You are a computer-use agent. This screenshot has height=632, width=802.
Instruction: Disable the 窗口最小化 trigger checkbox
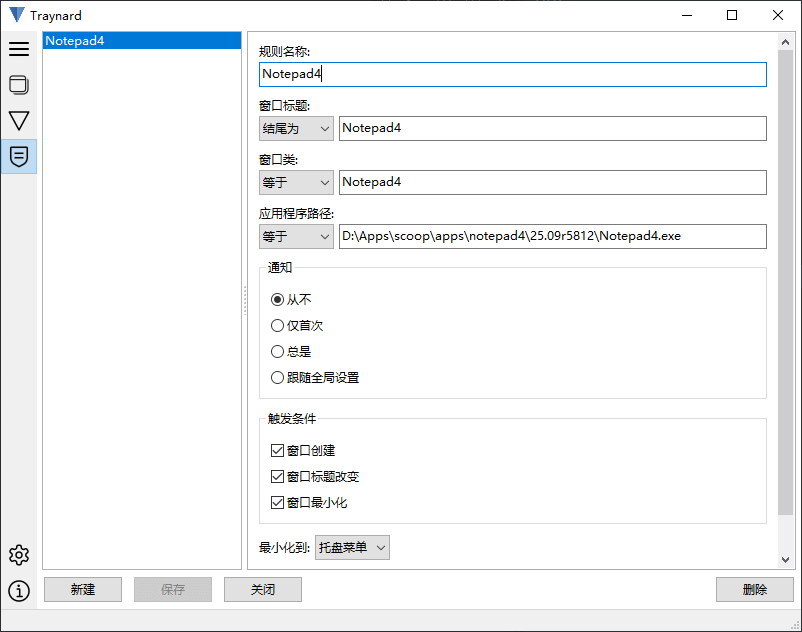tap(278, 503)
